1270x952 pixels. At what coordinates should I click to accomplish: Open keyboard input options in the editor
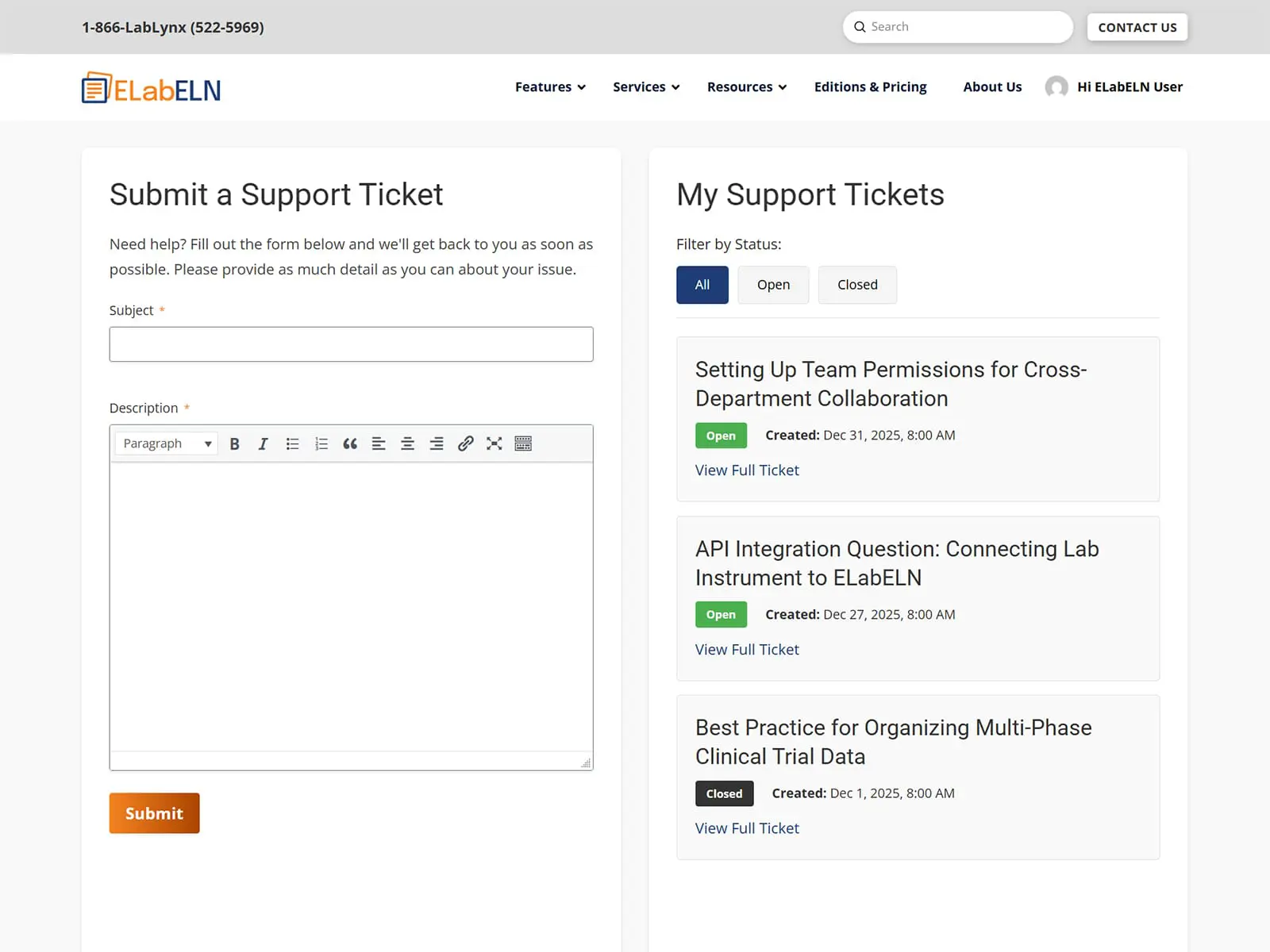523,443
